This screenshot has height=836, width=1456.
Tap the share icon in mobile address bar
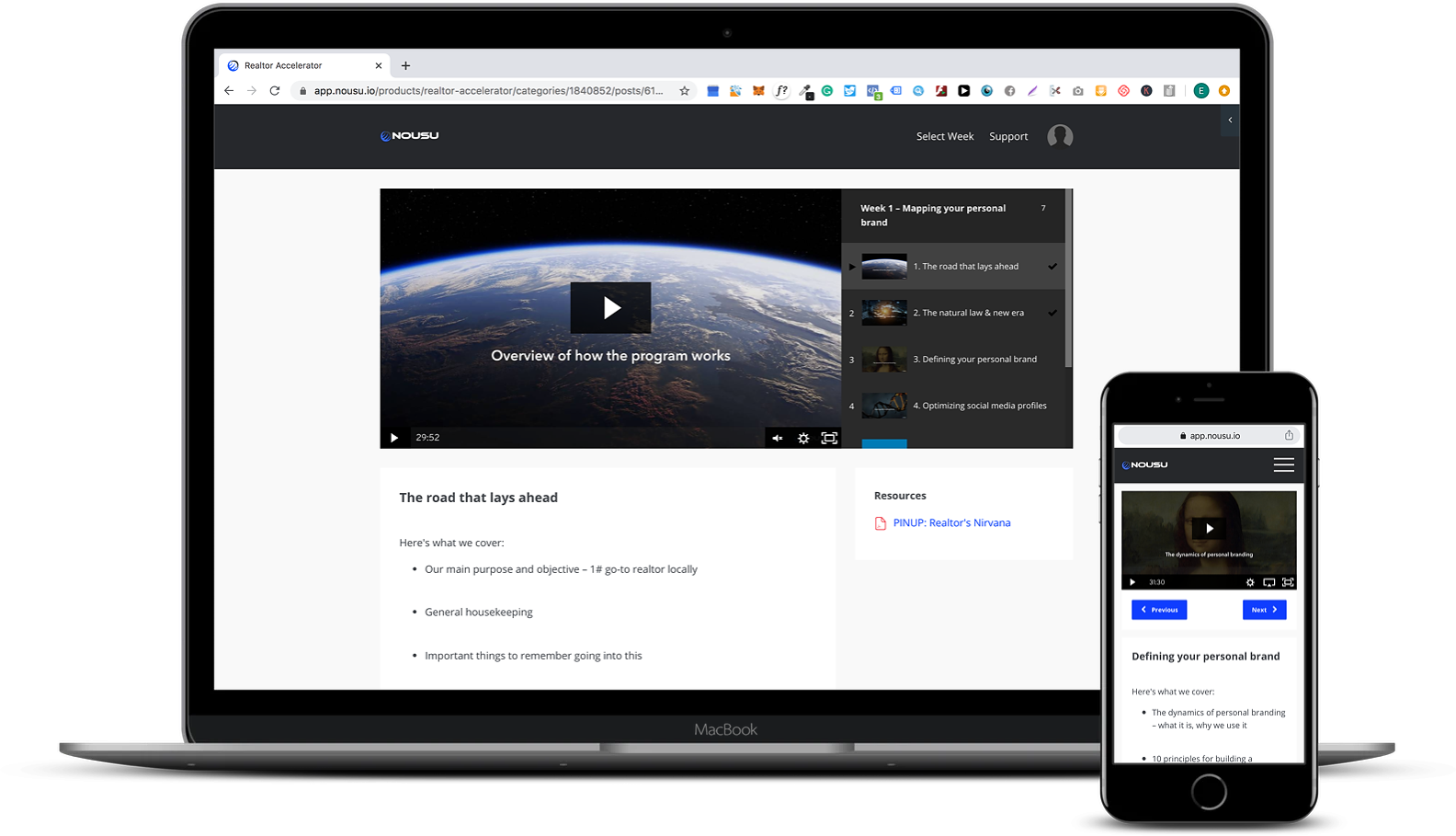pyautogui.click(x=1289, y=436)
